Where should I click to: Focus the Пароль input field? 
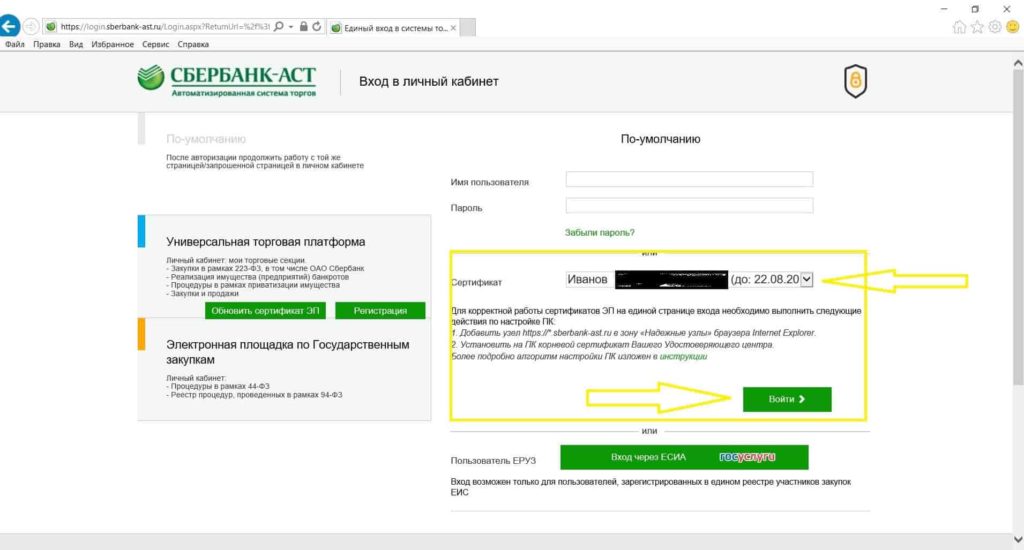689,205
